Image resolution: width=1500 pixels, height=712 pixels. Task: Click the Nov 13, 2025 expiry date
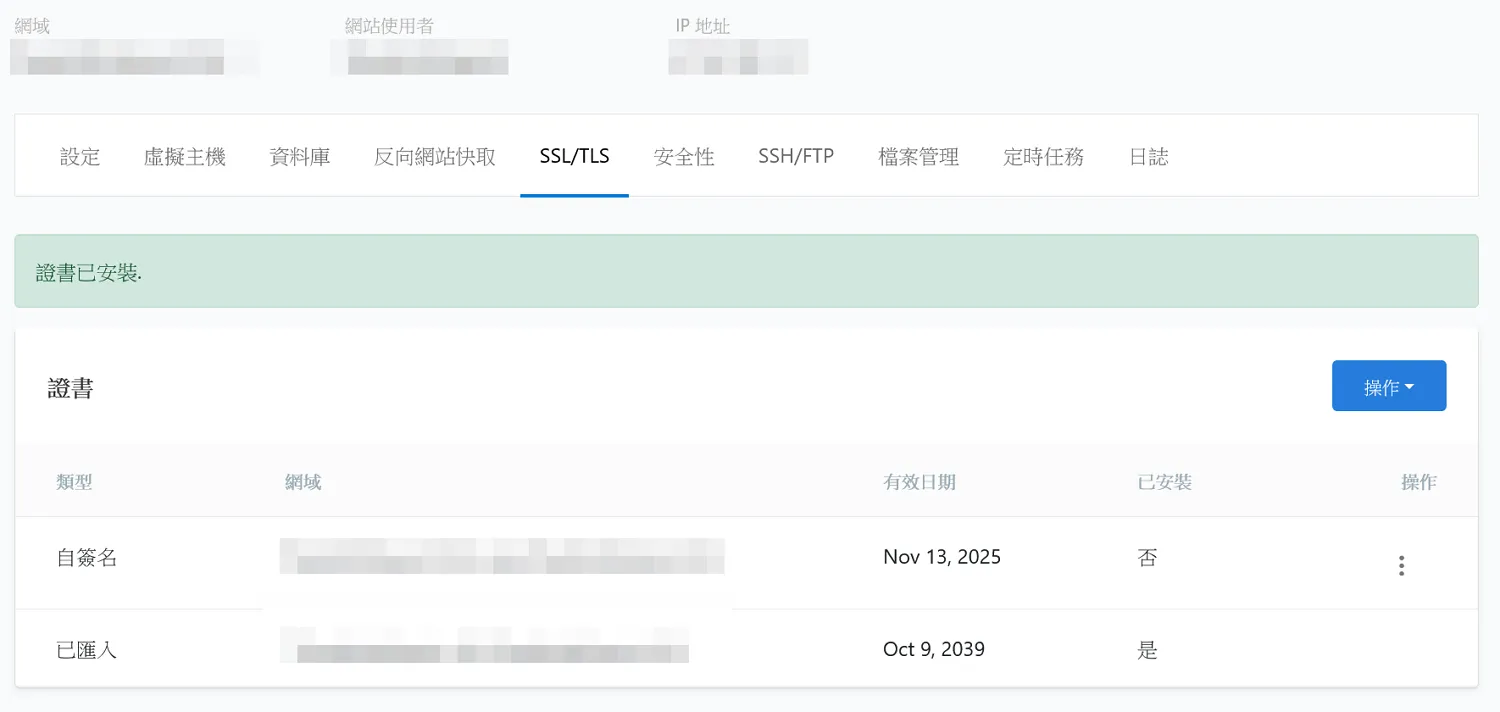941,557
